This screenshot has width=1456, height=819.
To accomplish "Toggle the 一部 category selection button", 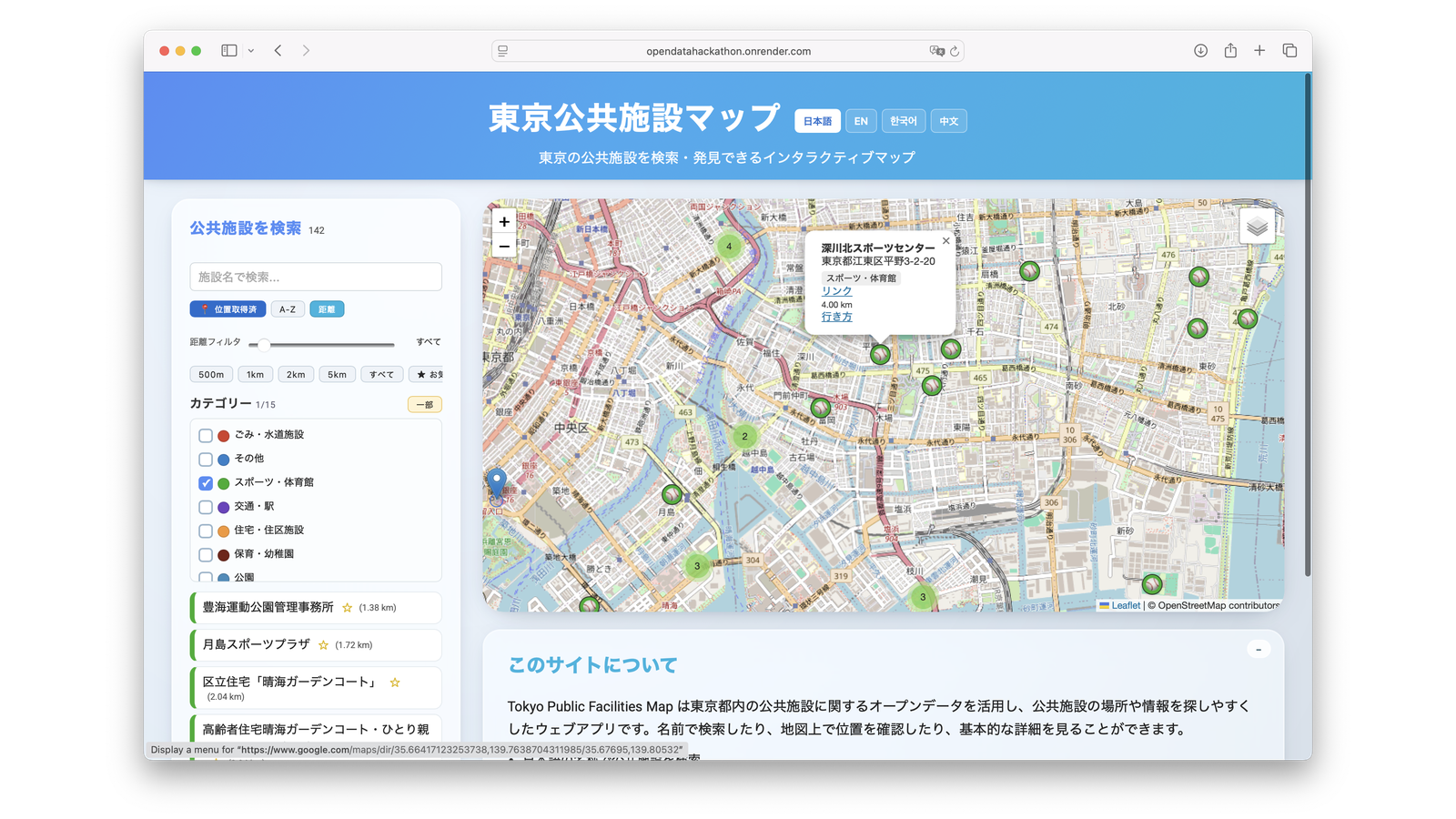I will tap(424, 405).
